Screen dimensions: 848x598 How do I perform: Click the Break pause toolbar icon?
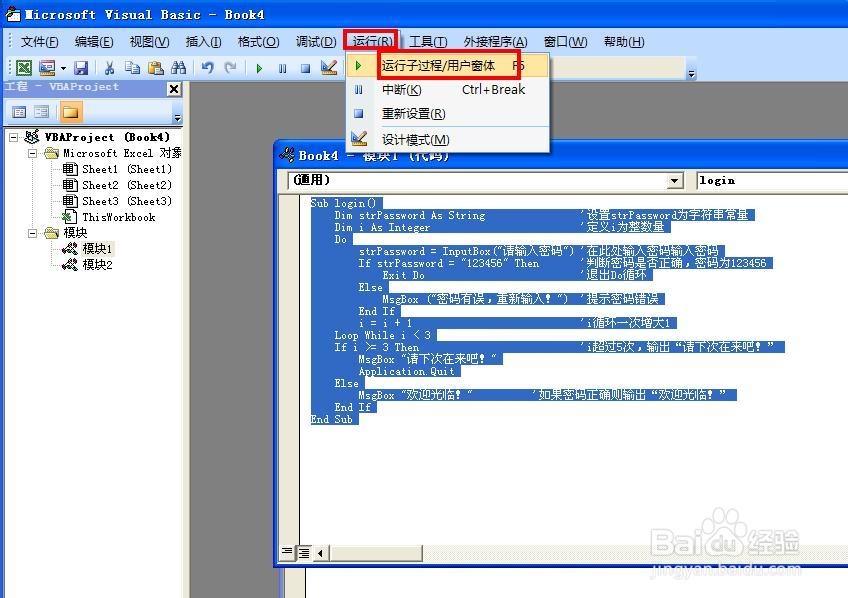click(x=282, y=68)
